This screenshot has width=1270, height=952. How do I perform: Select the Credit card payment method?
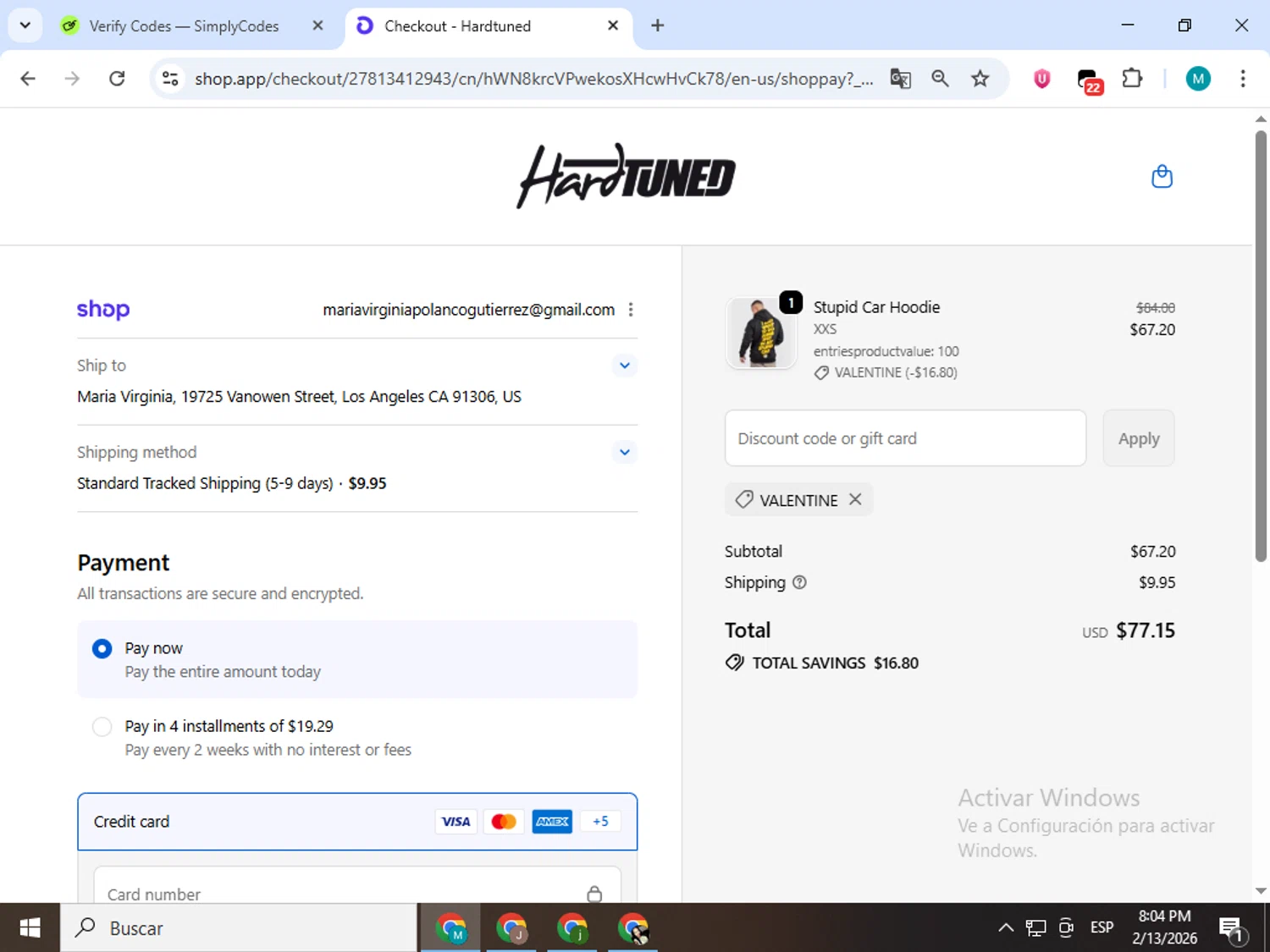[357, 822]
